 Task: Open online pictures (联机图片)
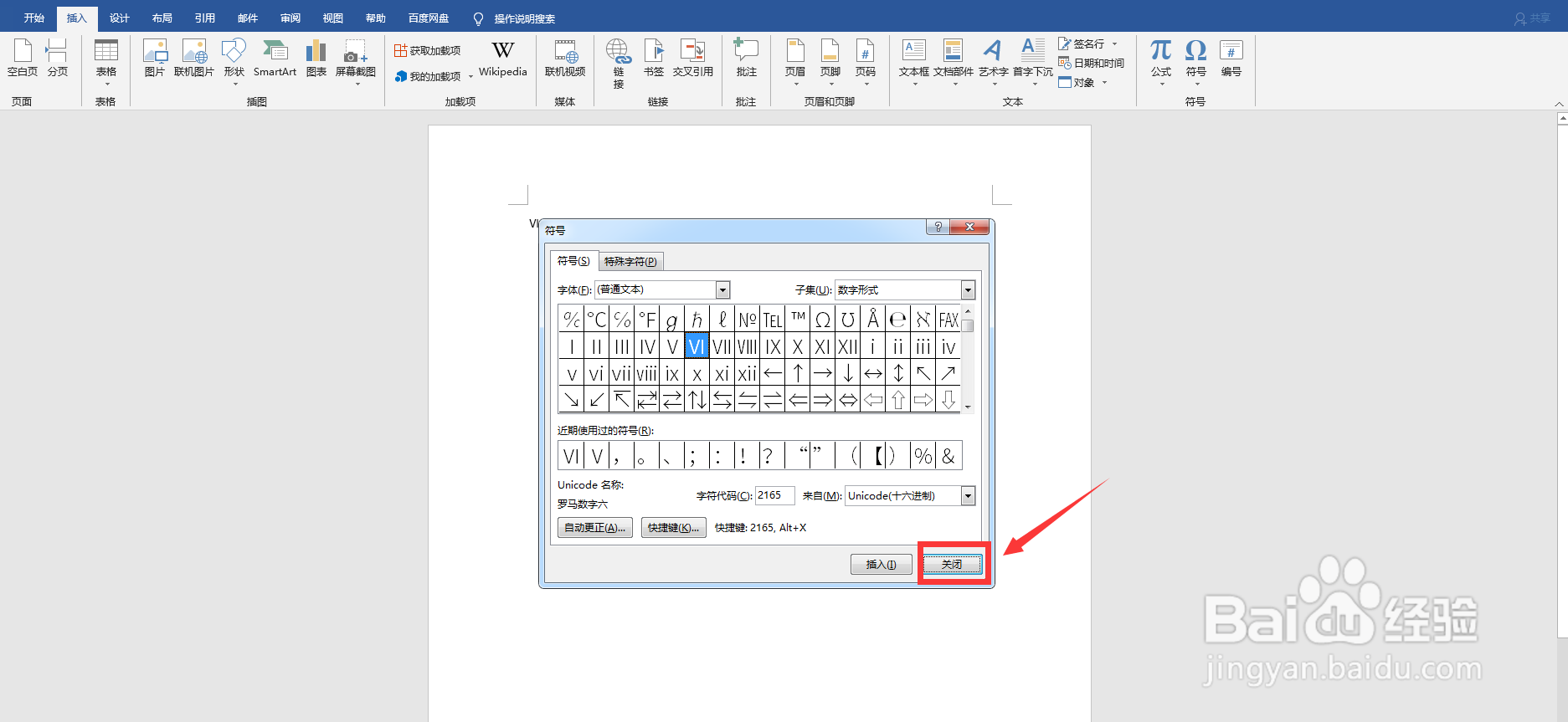tap(194, 59)
